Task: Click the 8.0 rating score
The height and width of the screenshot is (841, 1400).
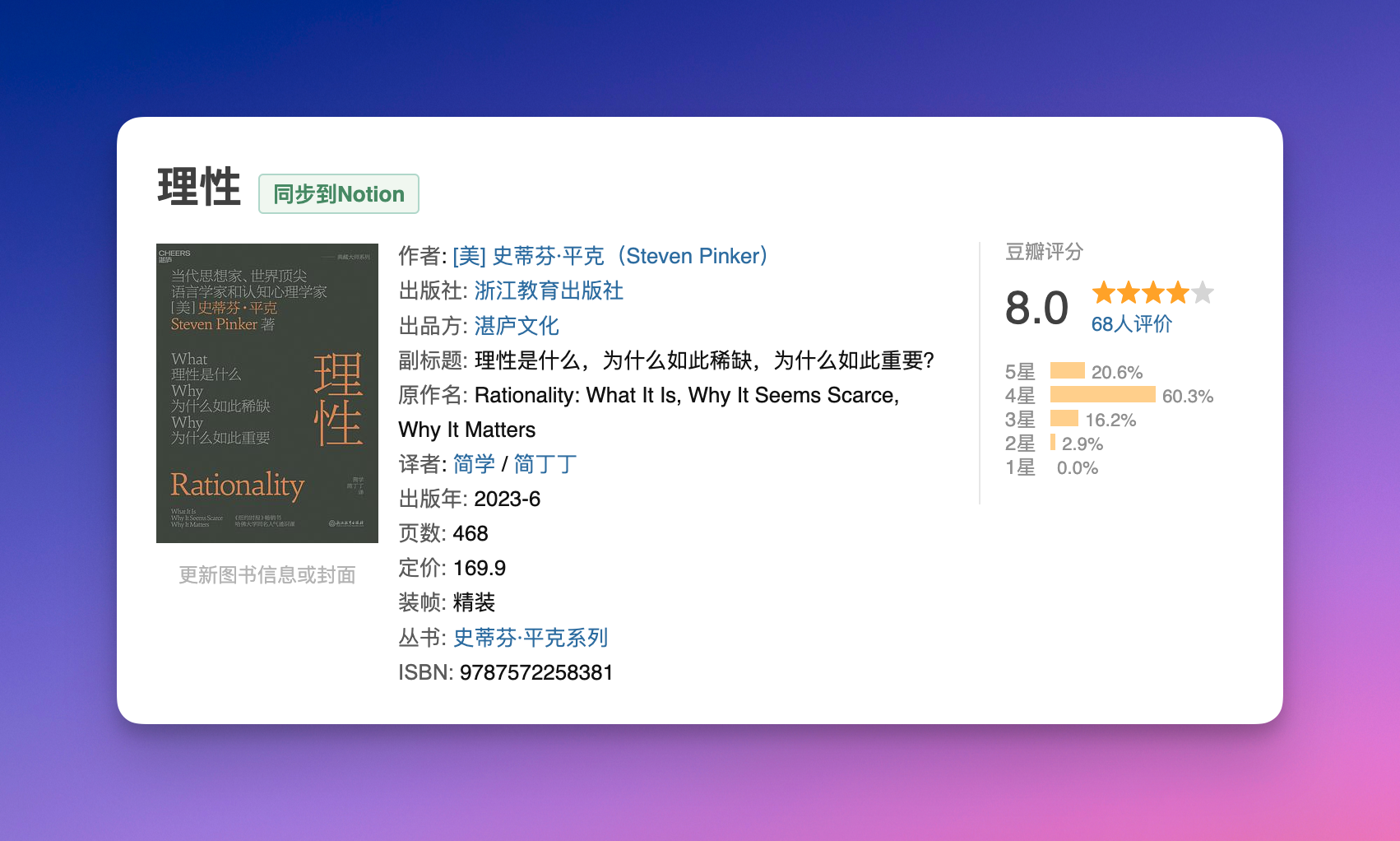Action: coord(1036,309)
